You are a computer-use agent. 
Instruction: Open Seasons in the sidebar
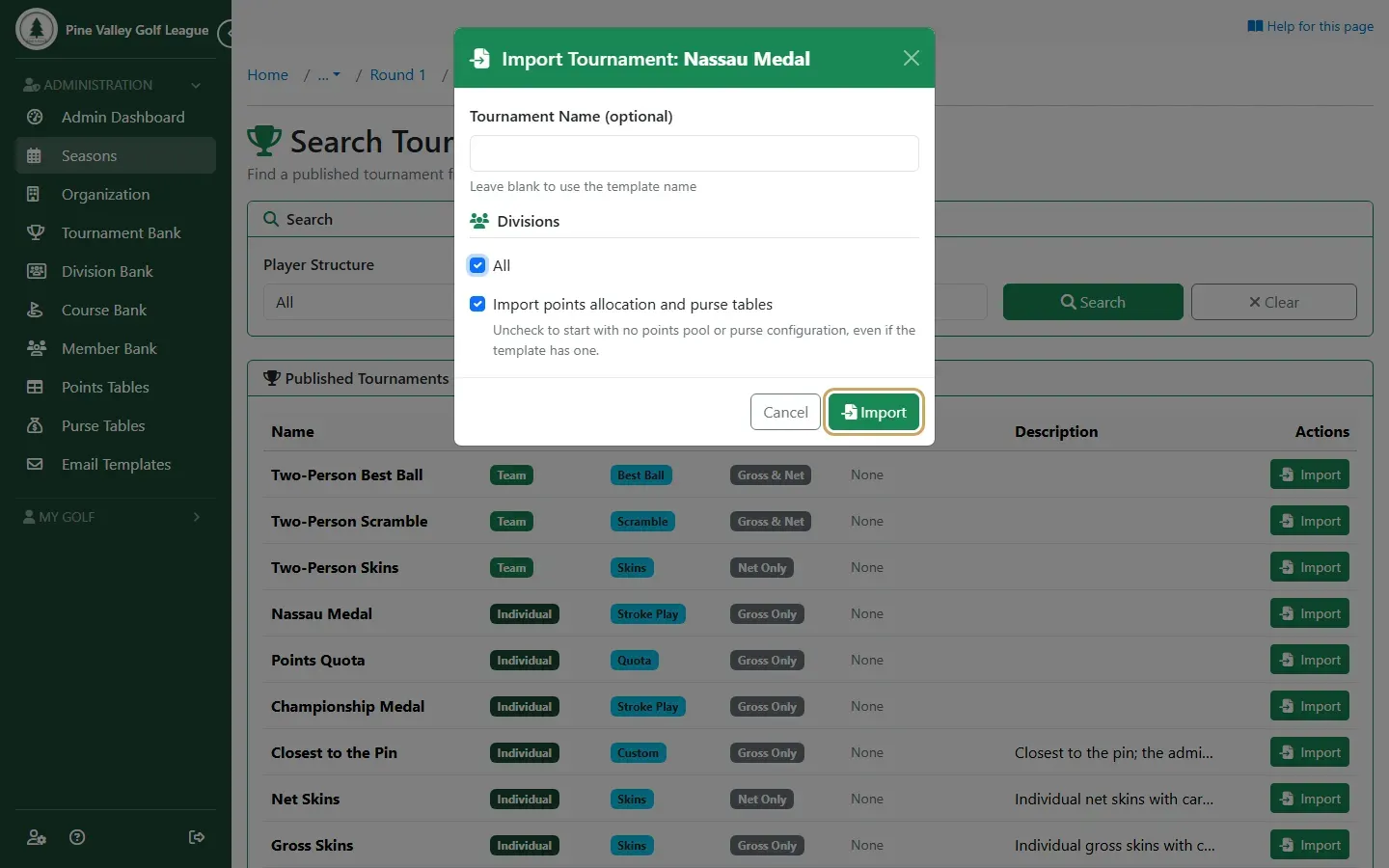[116, 155]
